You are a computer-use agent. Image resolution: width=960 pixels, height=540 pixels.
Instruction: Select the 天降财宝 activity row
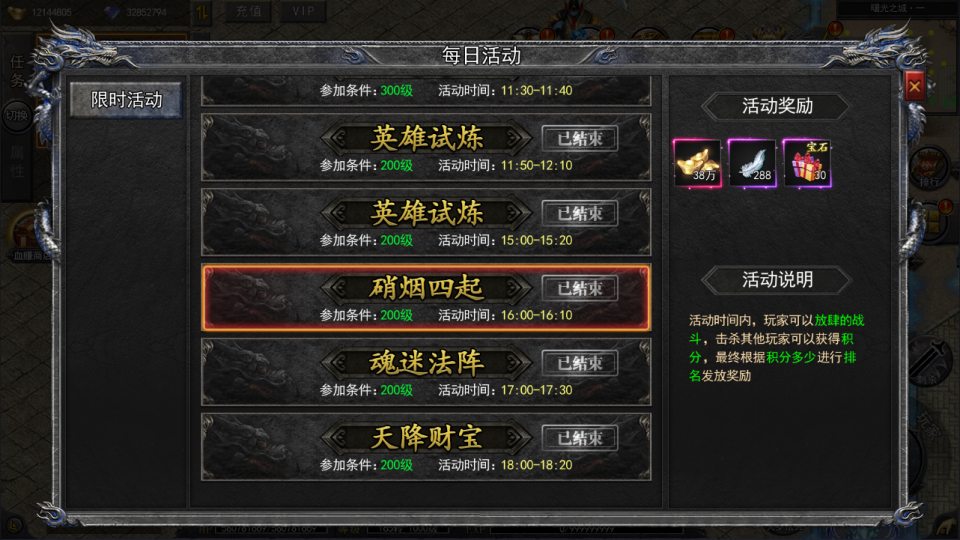[x=426, y=446]
